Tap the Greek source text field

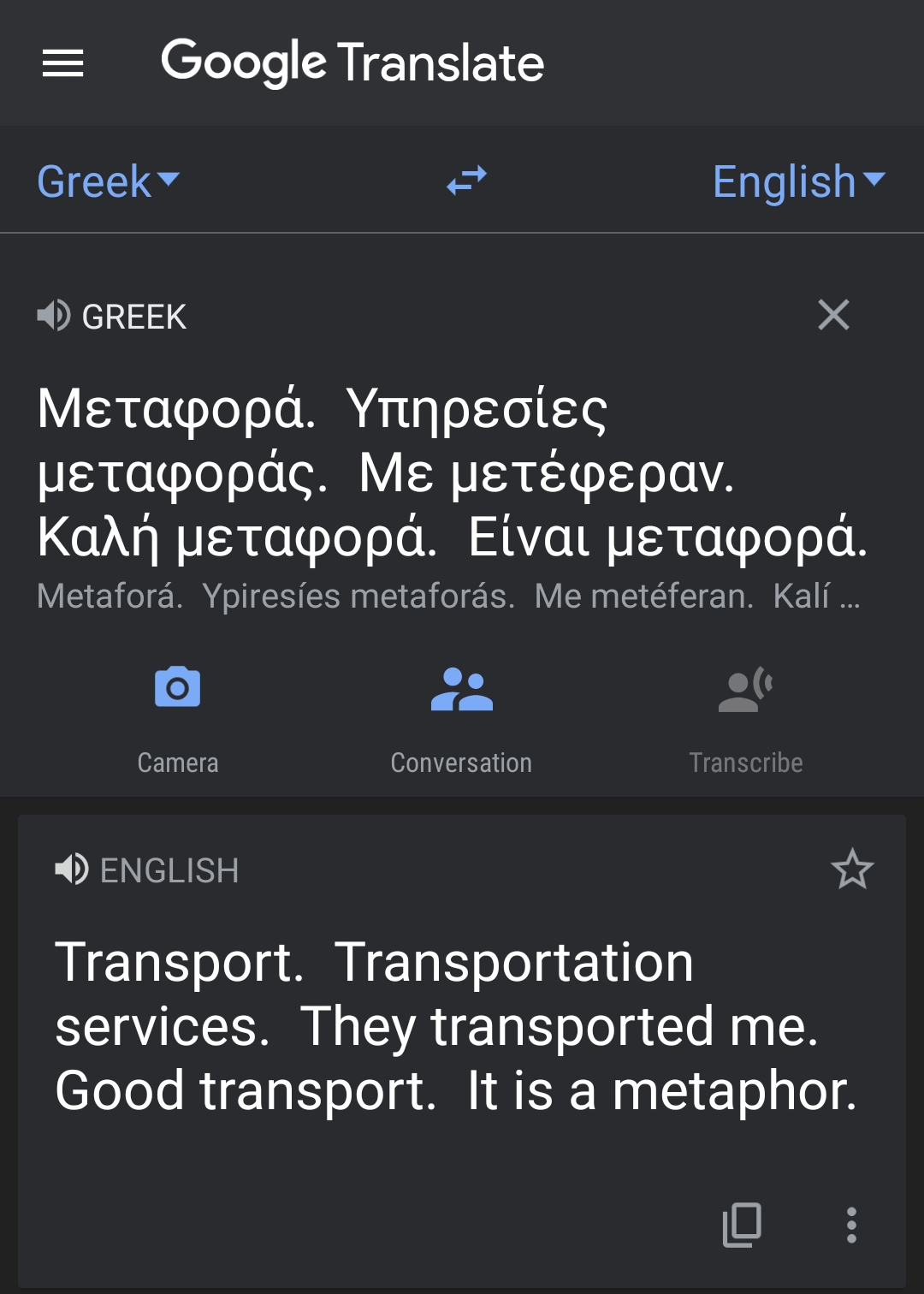click(452, 472)
